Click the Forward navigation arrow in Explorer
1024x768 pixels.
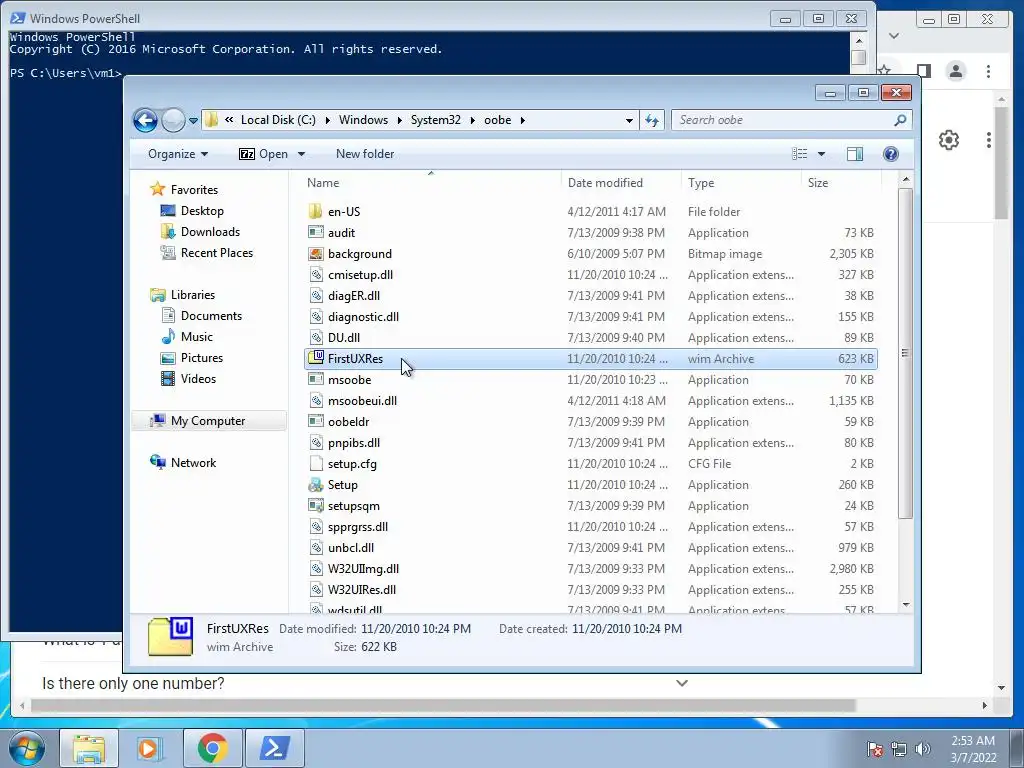coord(173,120)
